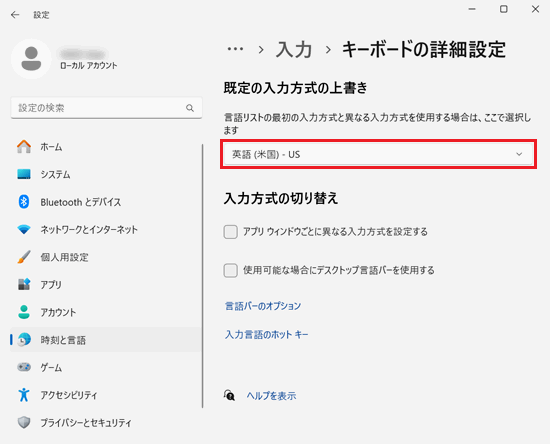Click the 時刻と言語 globe clock icon
The height and width of the screenshot is (444, 550).
24,339
